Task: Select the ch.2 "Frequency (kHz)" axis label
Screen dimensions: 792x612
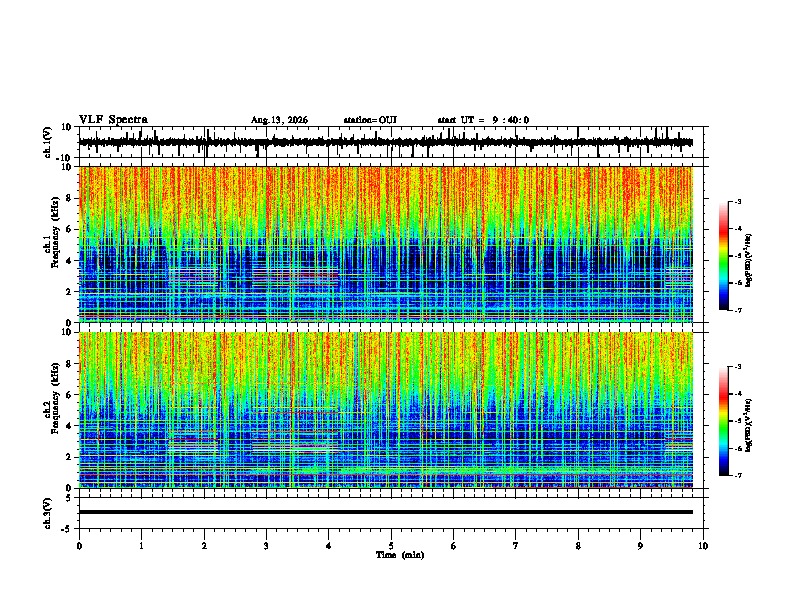Action: coord(56,398)
